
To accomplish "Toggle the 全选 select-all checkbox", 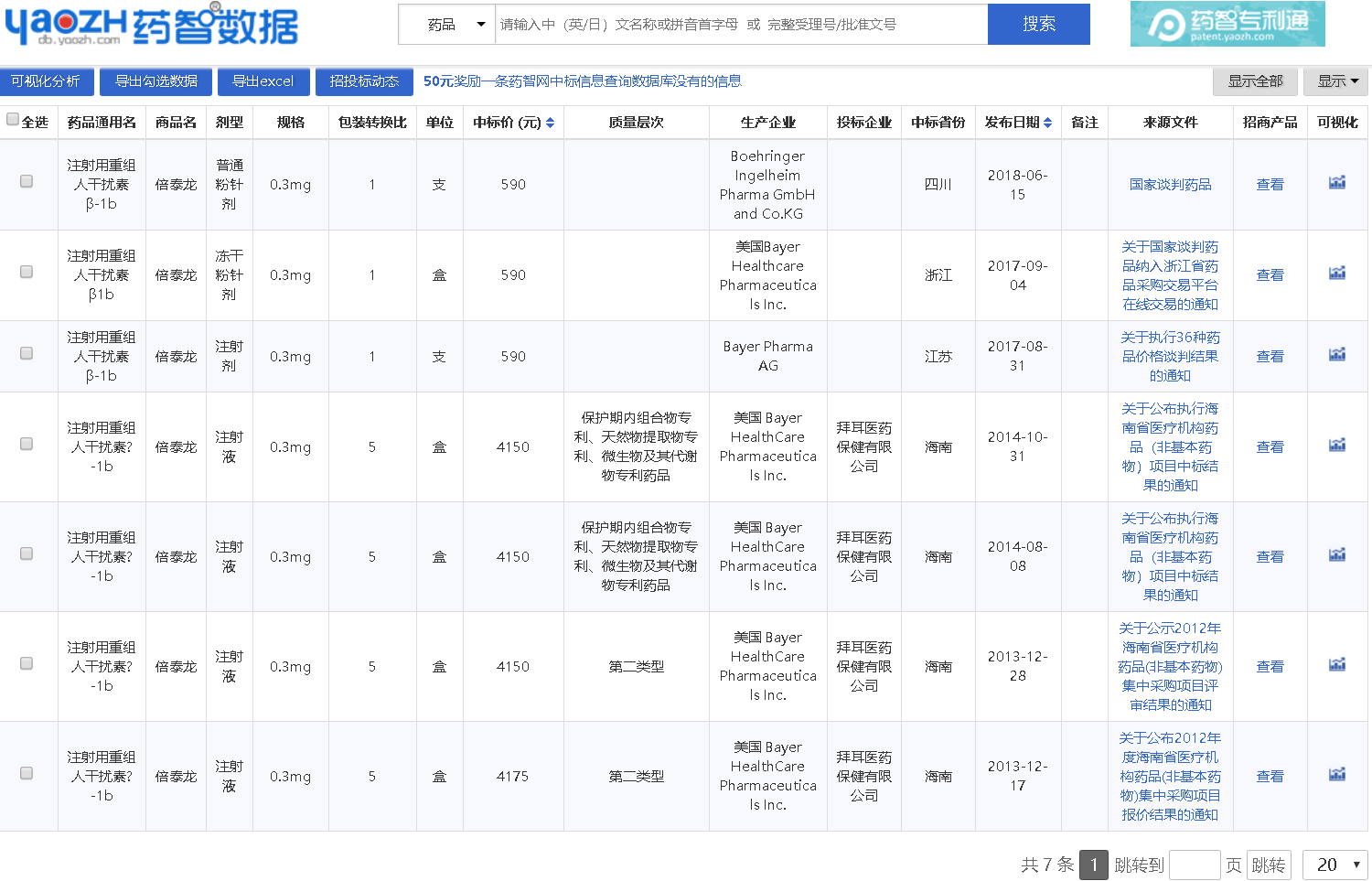I will point(13,119).
